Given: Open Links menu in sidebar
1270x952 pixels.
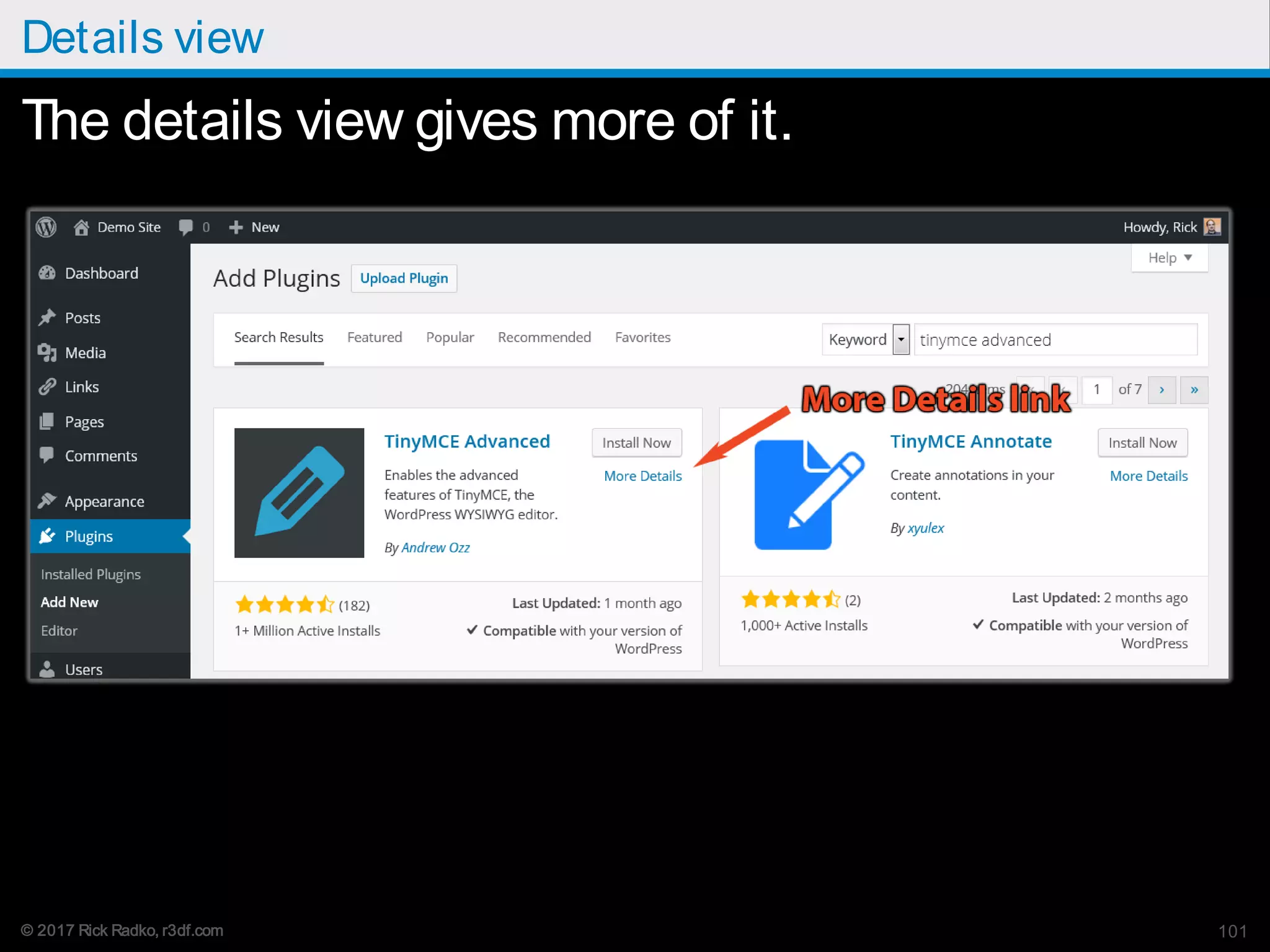Looking at the screenshot, I should point(82,387).
